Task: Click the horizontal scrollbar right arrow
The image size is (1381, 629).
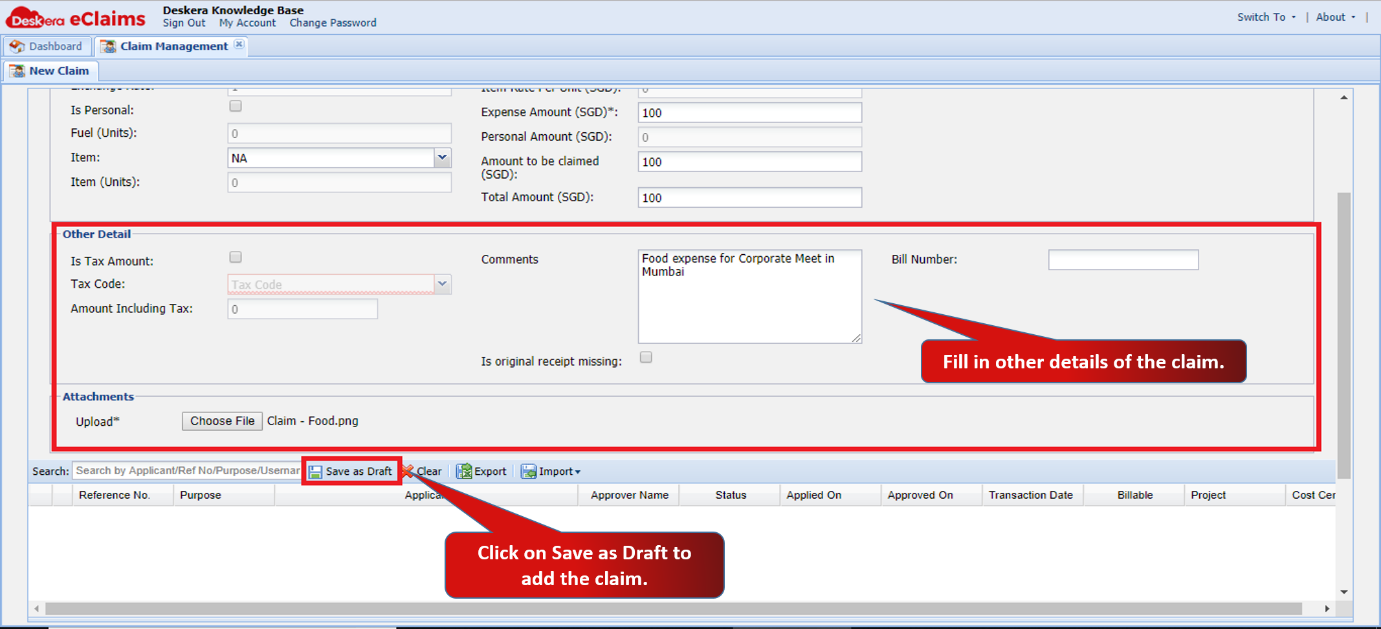Action: tap(1327, 608)
